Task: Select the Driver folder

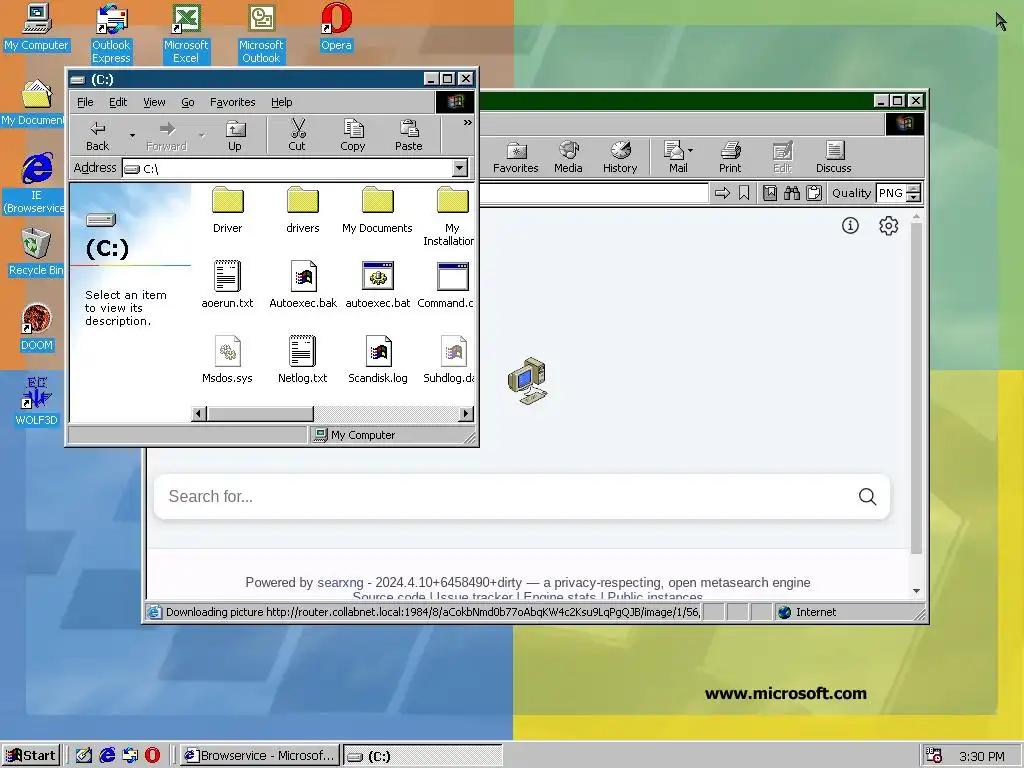Action: 227,210
